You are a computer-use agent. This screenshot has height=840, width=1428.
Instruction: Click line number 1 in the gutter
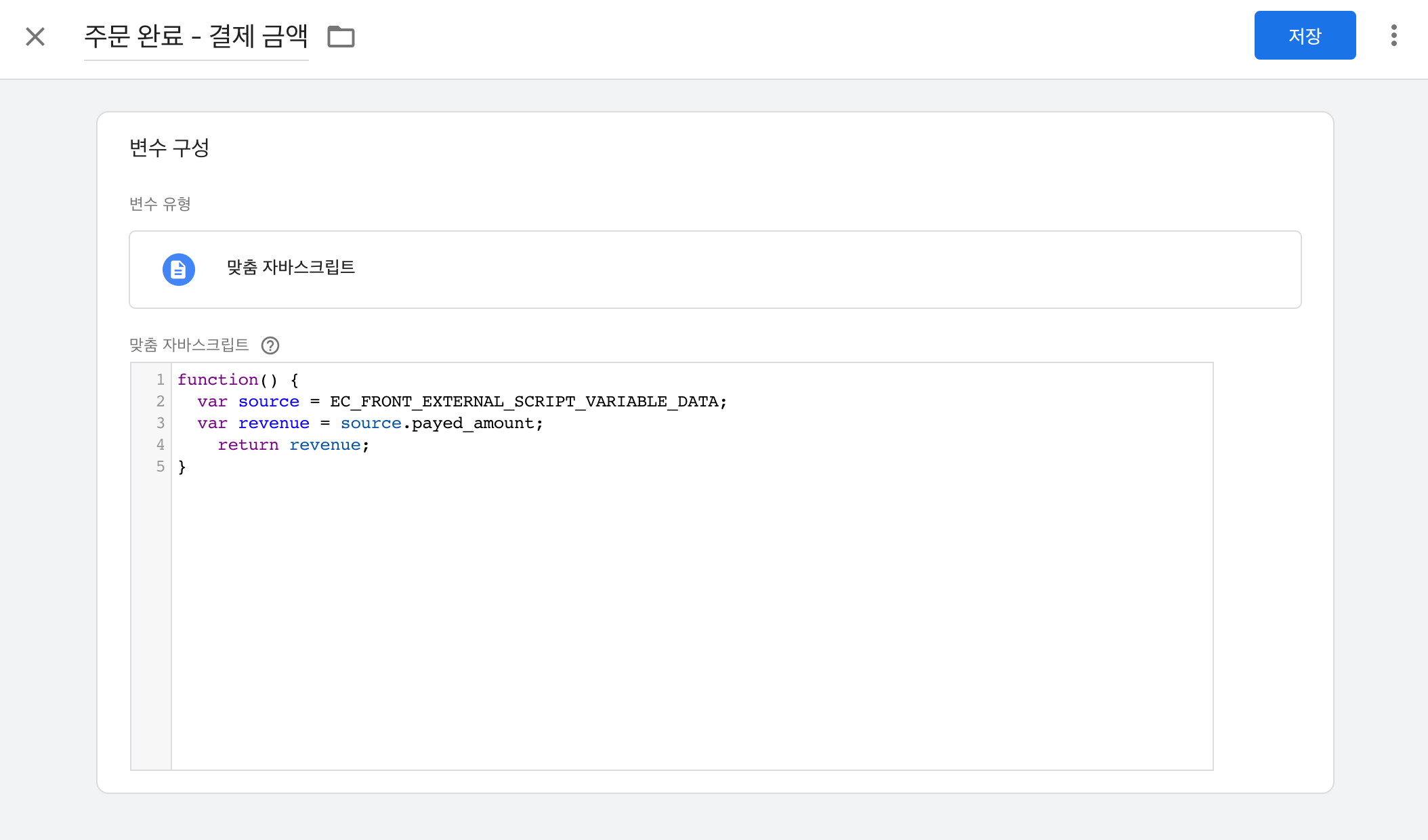tap(161, 379)
